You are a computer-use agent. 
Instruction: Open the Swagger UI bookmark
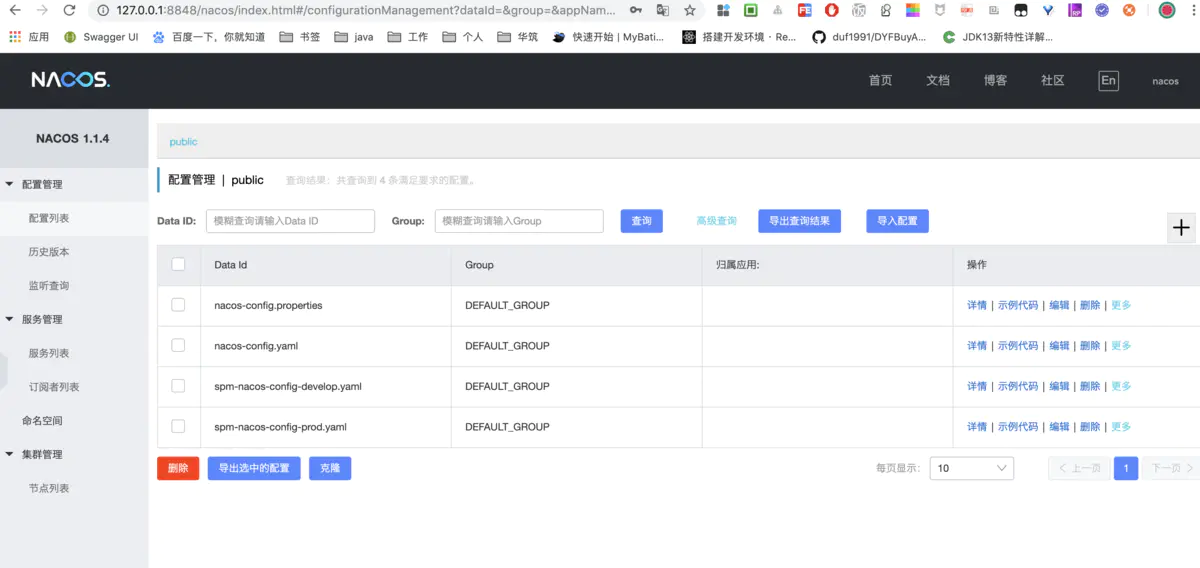coord(101,37)
